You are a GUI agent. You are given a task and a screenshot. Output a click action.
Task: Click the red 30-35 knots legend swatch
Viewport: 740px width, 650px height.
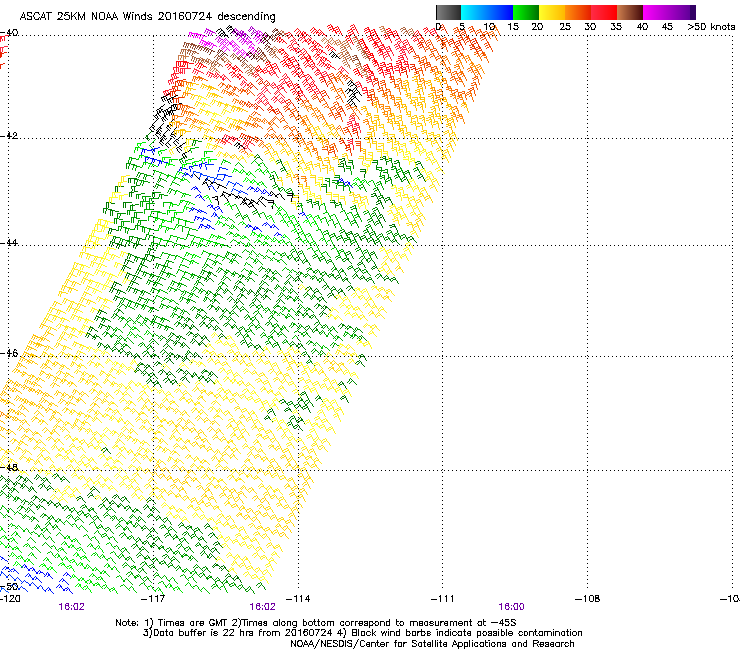[x=604, y=12]
